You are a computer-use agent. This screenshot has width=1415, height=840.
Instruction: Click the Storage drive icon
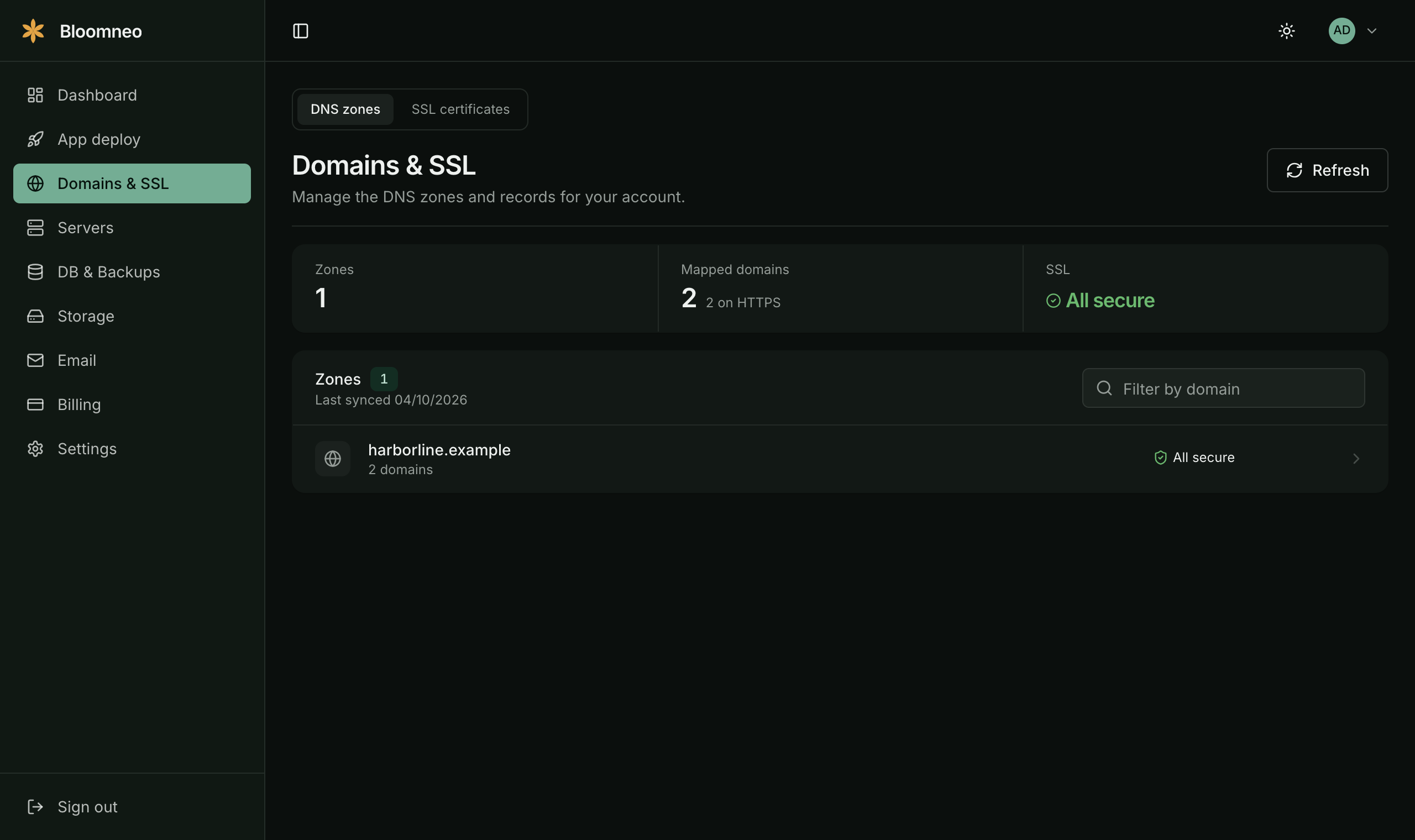(35, 316)
